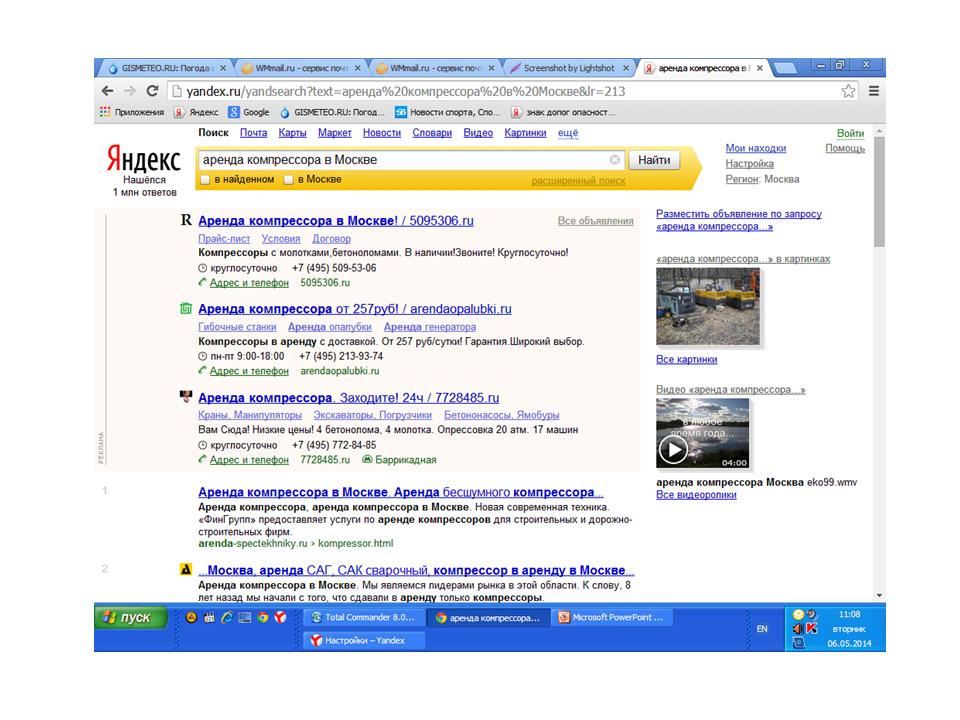The height and width of the screenshot is (720, 960).
Task: Open the Настройка link
Action: coord(749,164)
